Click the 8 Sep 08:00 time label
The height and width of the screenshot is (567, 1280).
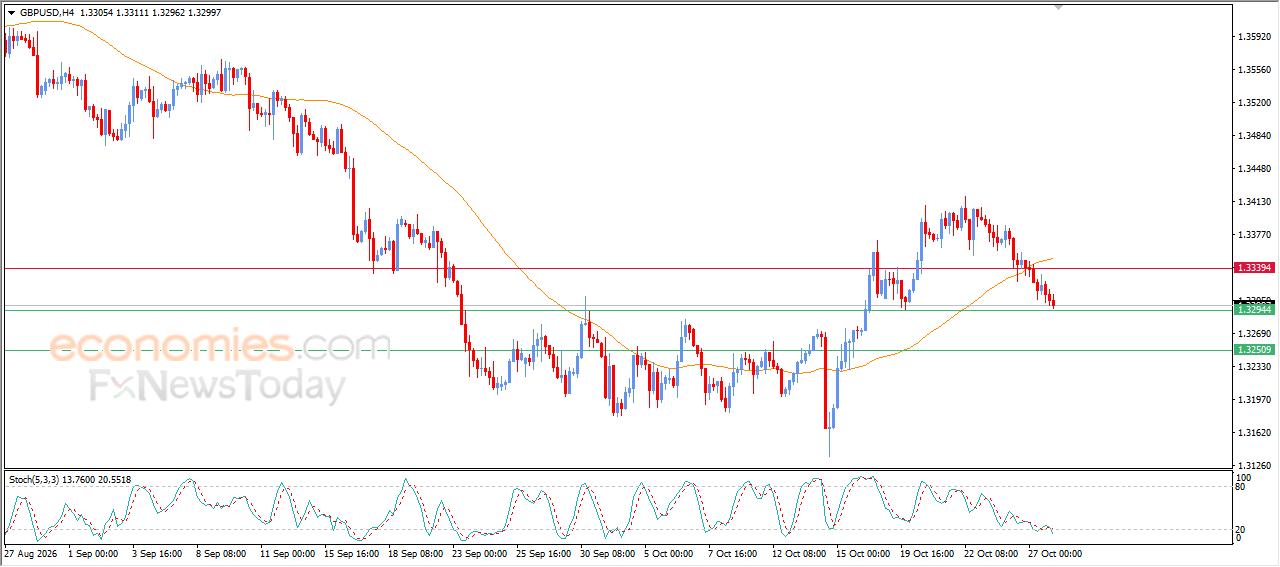click(222, 553)
